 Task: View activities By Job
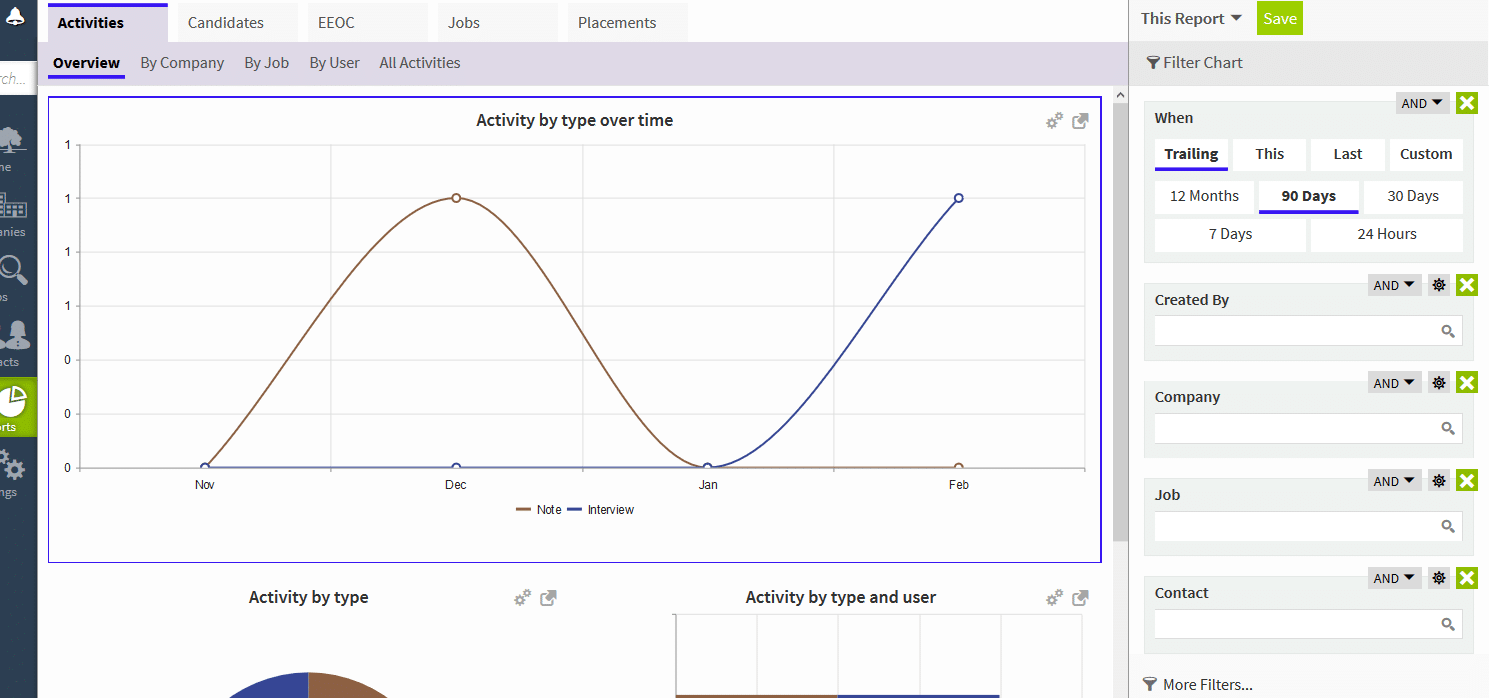click(x=266, y=63)
